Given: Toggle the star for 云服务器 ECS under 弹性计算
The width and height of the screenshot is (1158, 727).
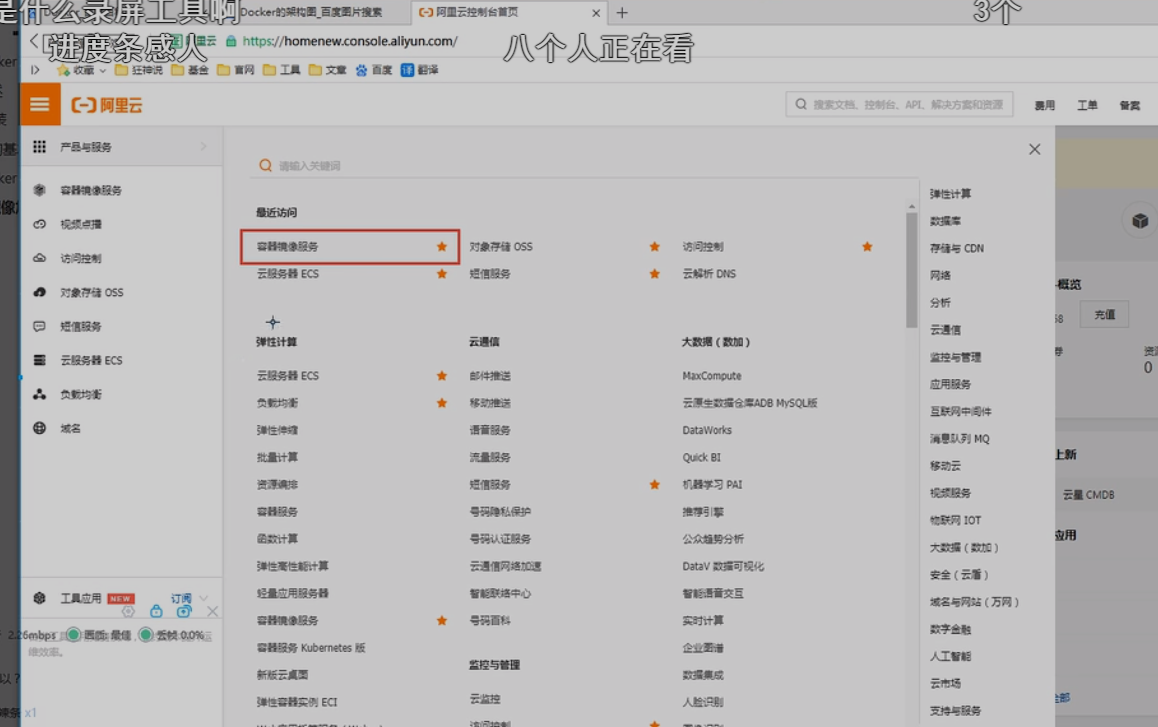Looking at the screenshot, I should (442, 376).
